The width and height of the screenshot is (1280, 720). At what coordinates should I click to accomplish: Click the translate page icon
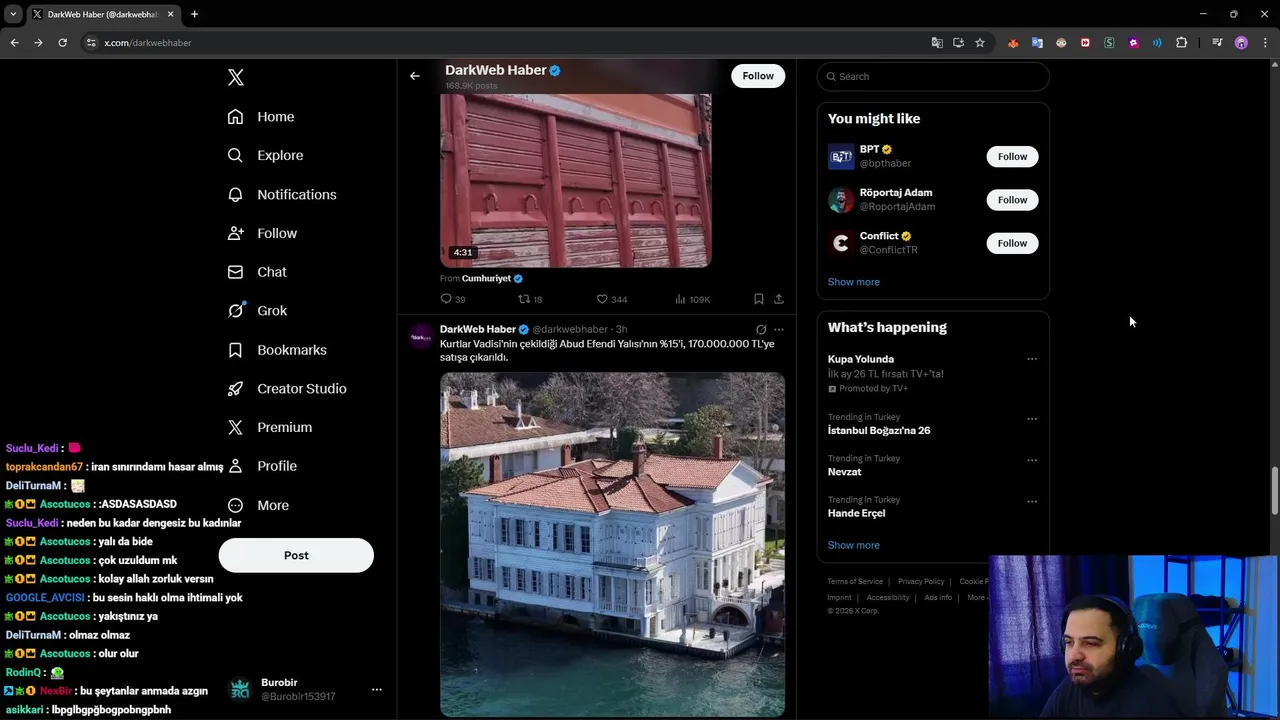coord(937,43)
